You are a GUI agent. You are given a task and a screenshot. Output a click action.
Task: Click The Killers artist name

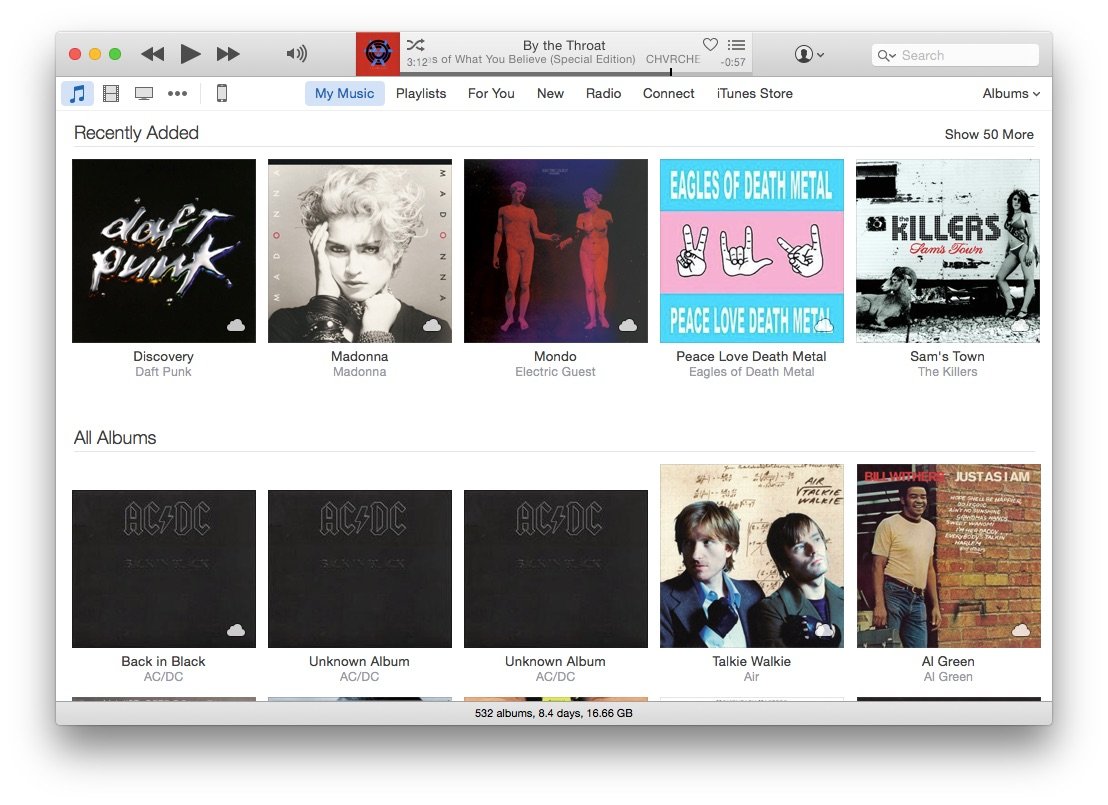tap(948, 372)
